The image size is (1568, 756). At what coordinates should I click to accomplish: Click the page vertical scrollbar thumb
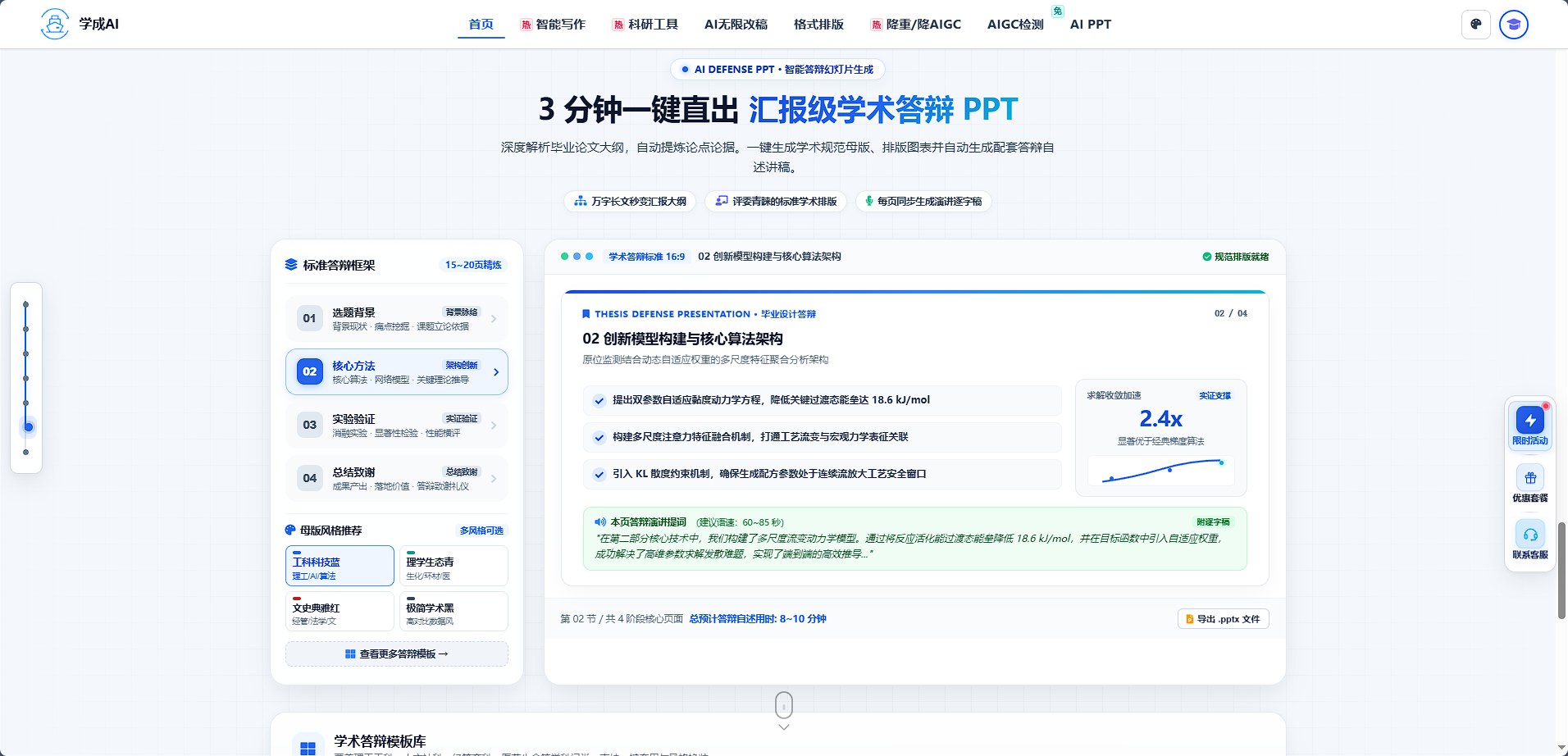(1562, 570)
